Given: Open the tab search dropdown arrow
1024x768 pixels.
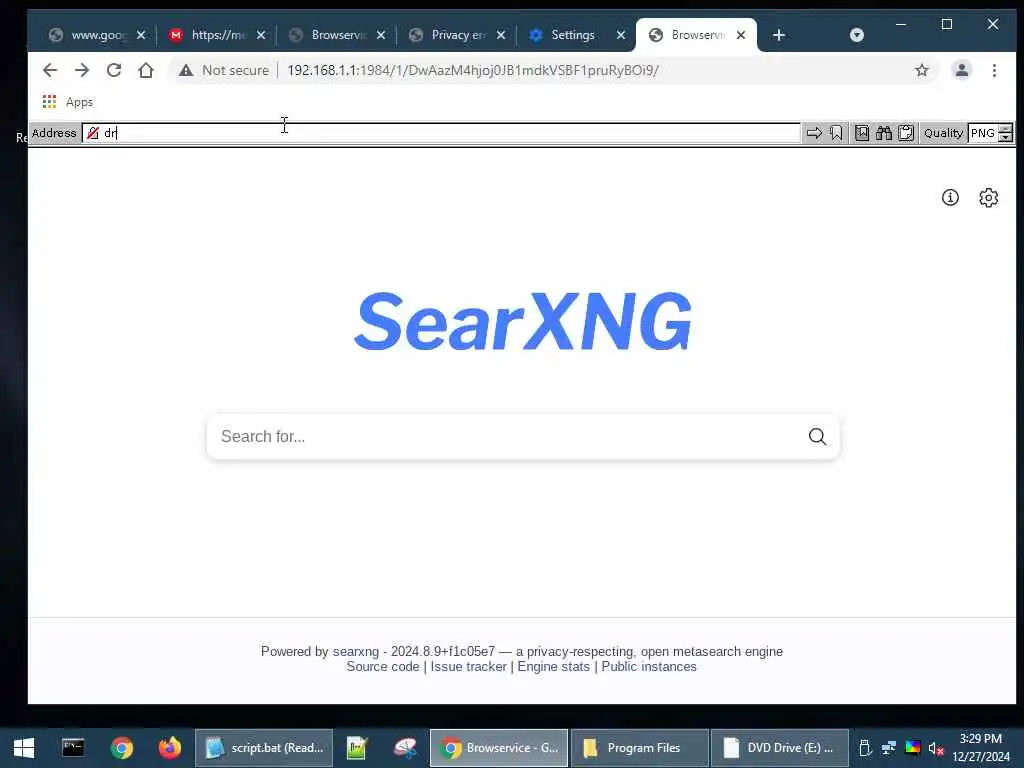Looking at the screenshot, I should (857, 35).
